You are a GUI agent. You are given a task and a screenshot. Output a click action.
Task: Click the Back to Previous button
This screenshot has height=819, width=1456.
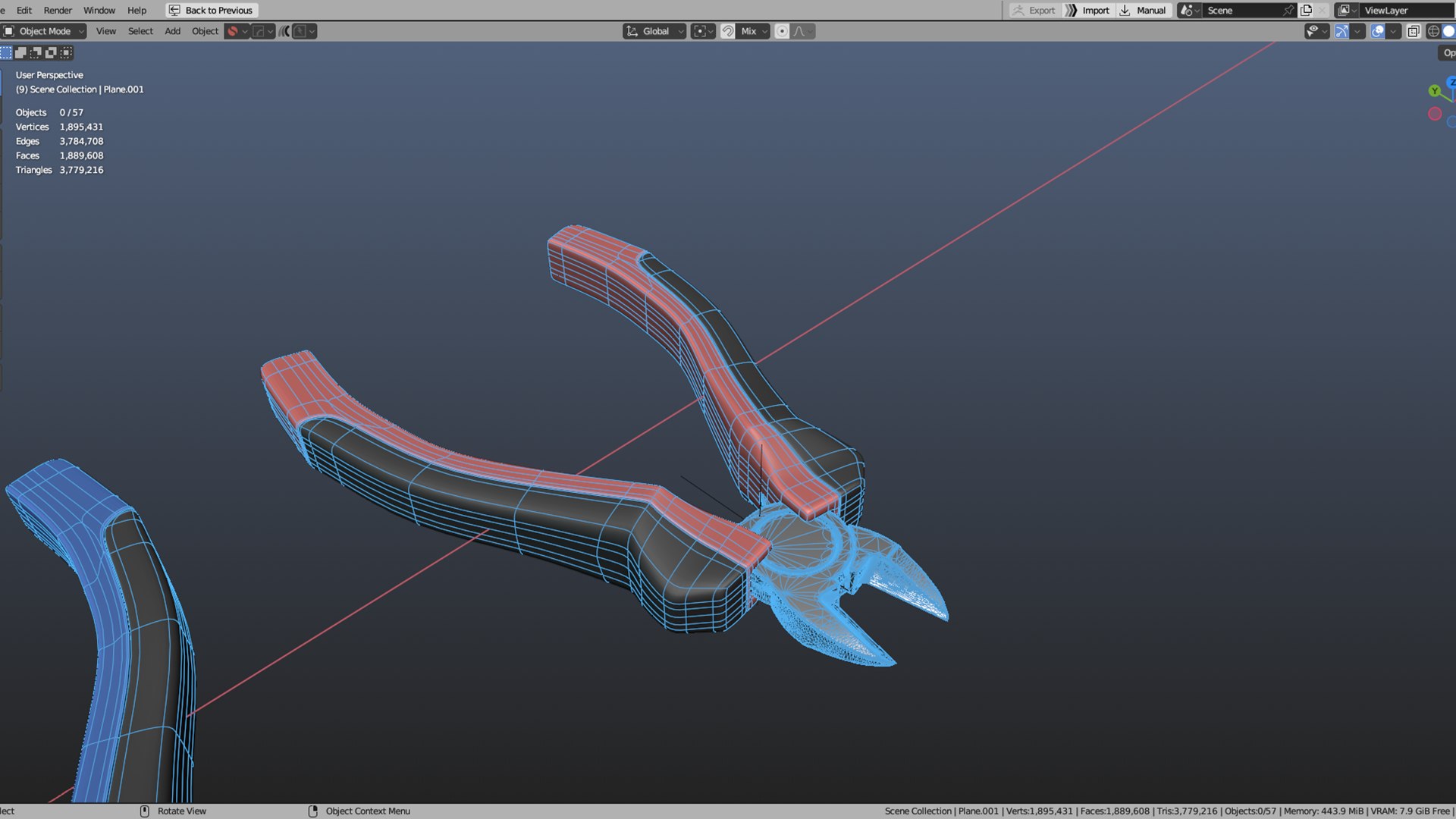click(x=212, y=11)
